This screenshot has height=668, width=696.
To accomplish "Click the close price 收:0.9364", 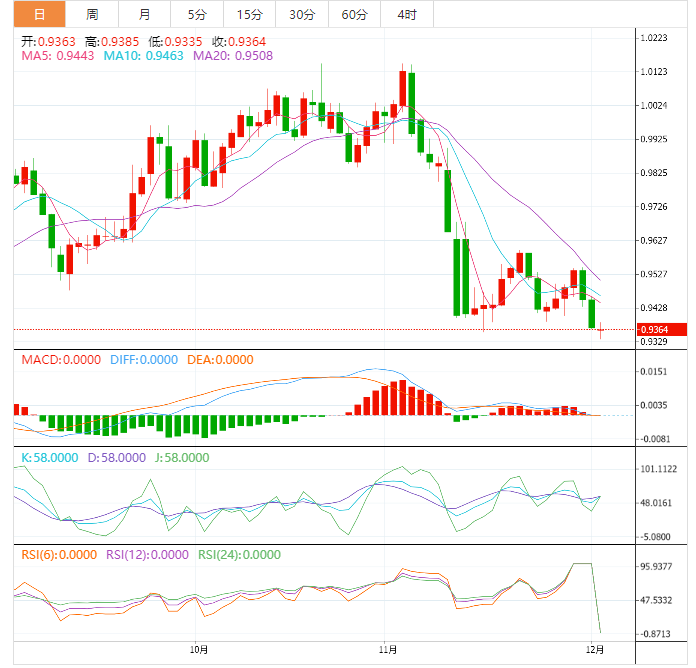I will tap(239, 42).
